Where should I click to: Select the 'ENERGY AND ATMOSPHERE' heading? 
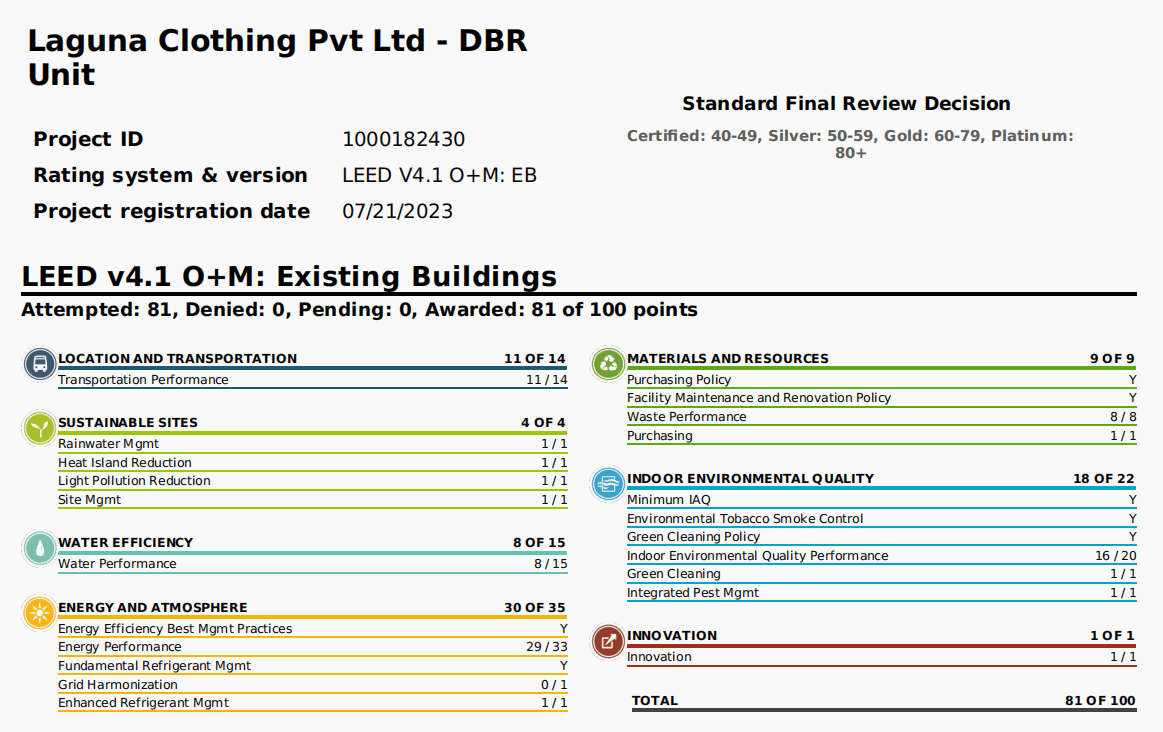(x=153, y=608)
